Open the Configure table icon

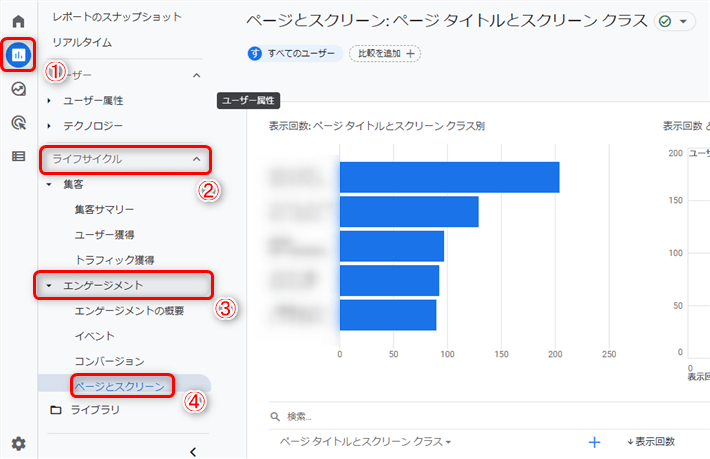coord(18,156)
